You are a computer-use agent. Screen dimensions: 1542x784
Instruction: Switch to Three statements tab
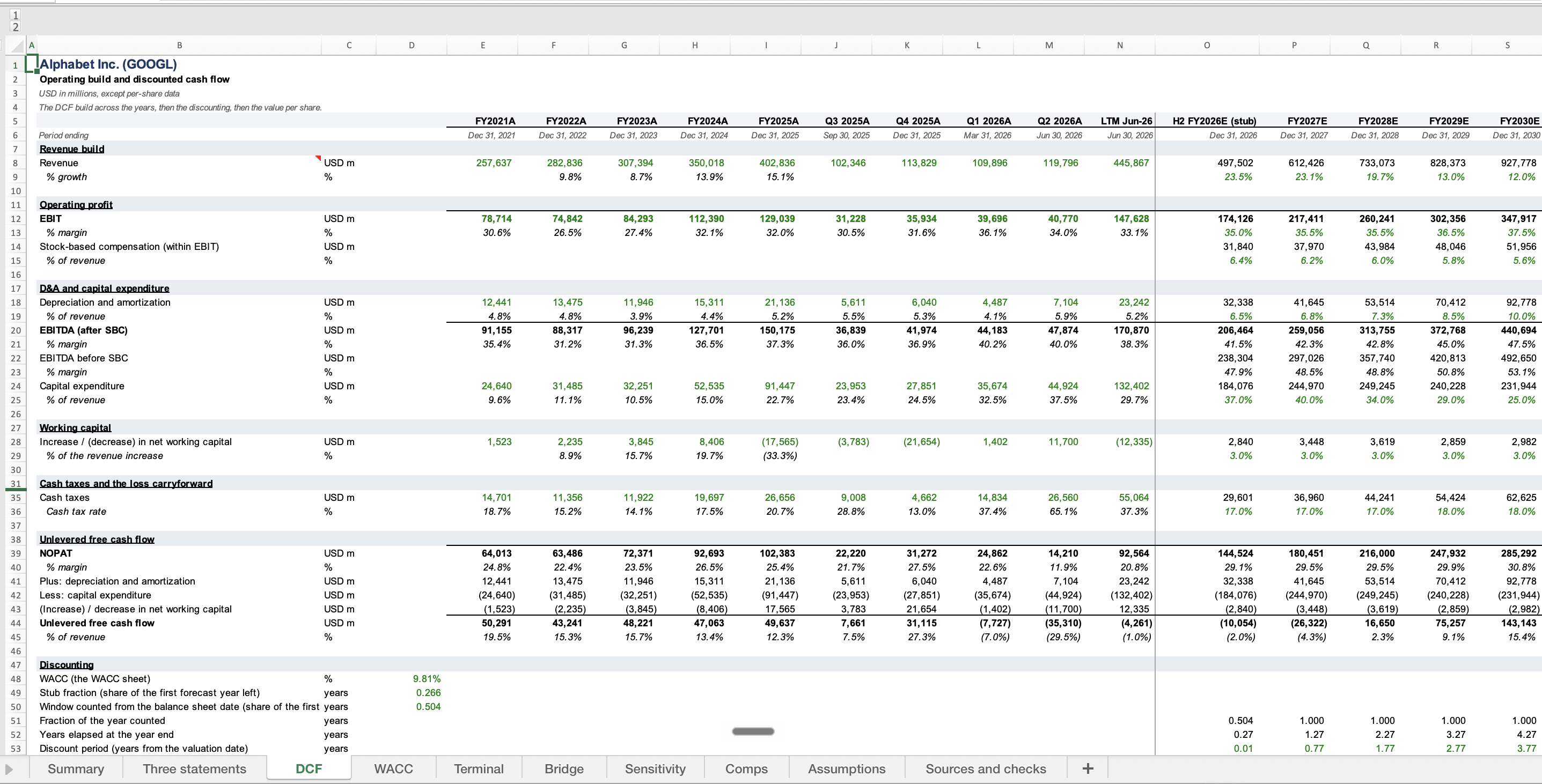click(x=195, y=768)
